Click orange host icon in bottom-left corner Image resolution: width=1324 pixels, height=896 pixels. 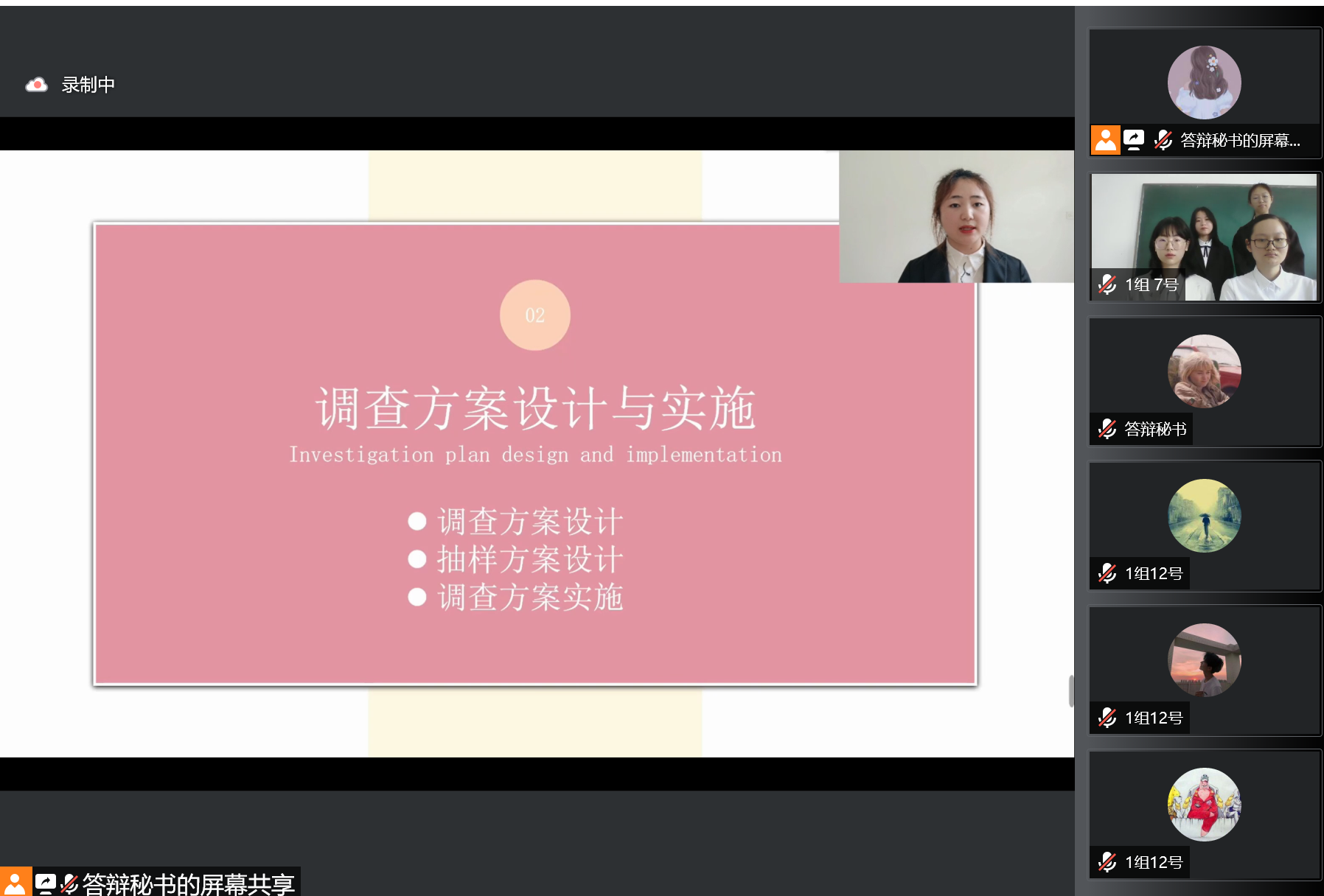15,882
